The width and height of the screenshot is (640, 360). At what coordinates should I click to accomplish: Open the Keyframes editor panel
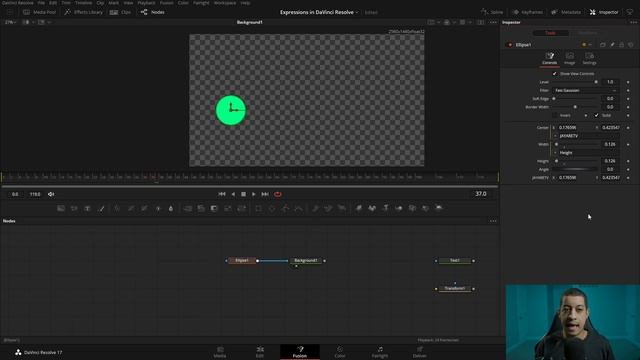pos(527,12)
